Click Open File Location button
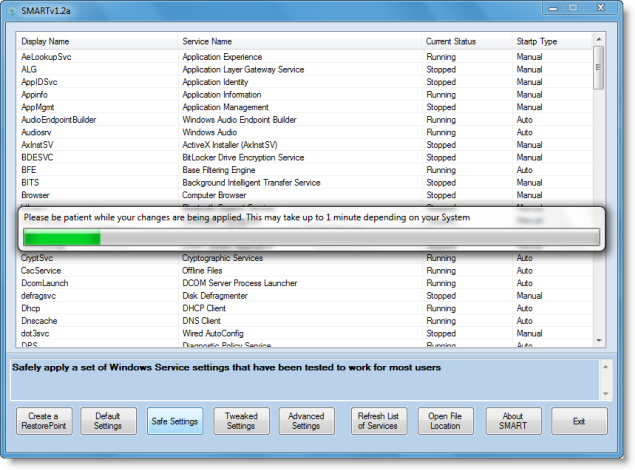Screen dimensions: 635x470 click(445, 421)
